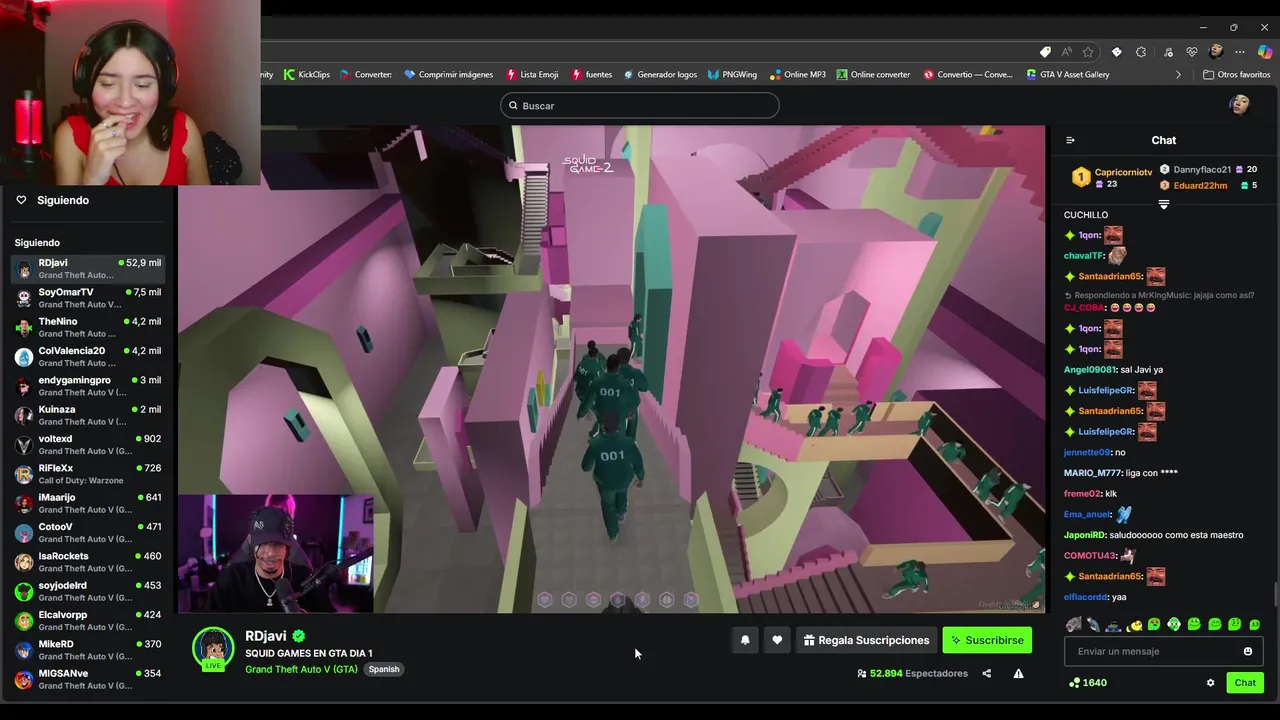Screen dimensions: 1280x720
Task: Open Elcalvorpp followed channel
Action: [x=88, y=620]
